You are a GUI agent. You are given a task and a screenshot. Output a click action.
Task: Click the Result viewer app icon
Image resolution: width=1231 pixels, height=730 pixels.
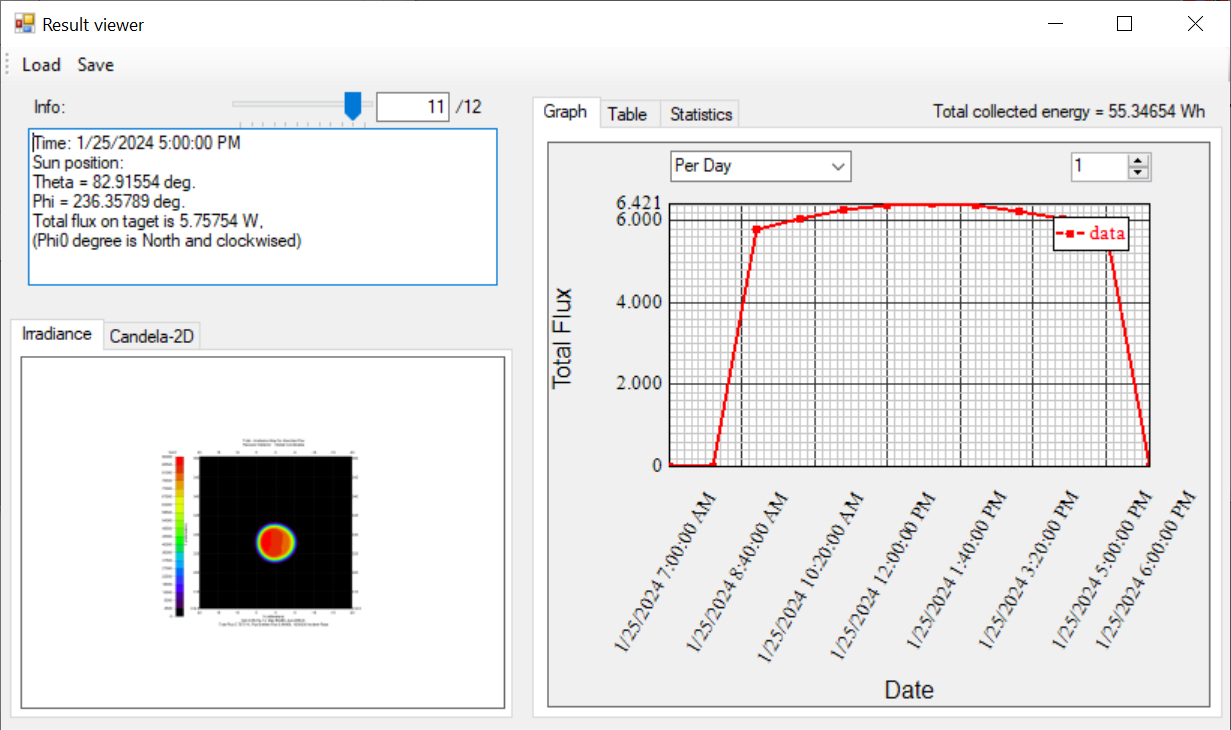(24, 24)
